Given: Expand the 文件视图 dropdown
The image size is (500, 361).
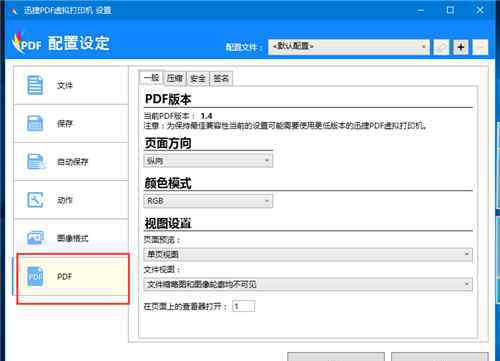Looking at the screenshot, I should point(308,284).
